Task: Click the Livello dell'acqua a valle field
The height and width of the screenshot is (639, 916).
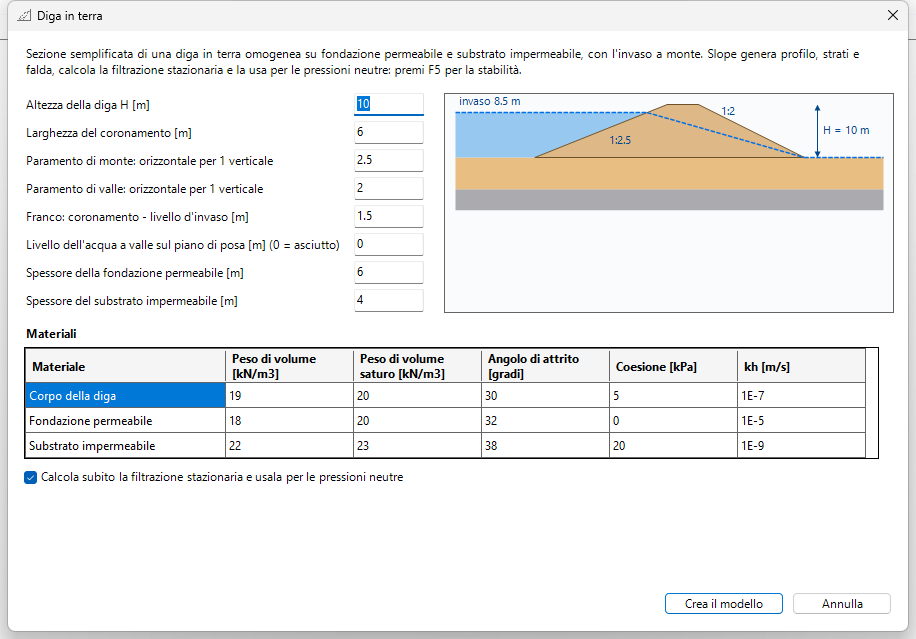Action: 388,244
